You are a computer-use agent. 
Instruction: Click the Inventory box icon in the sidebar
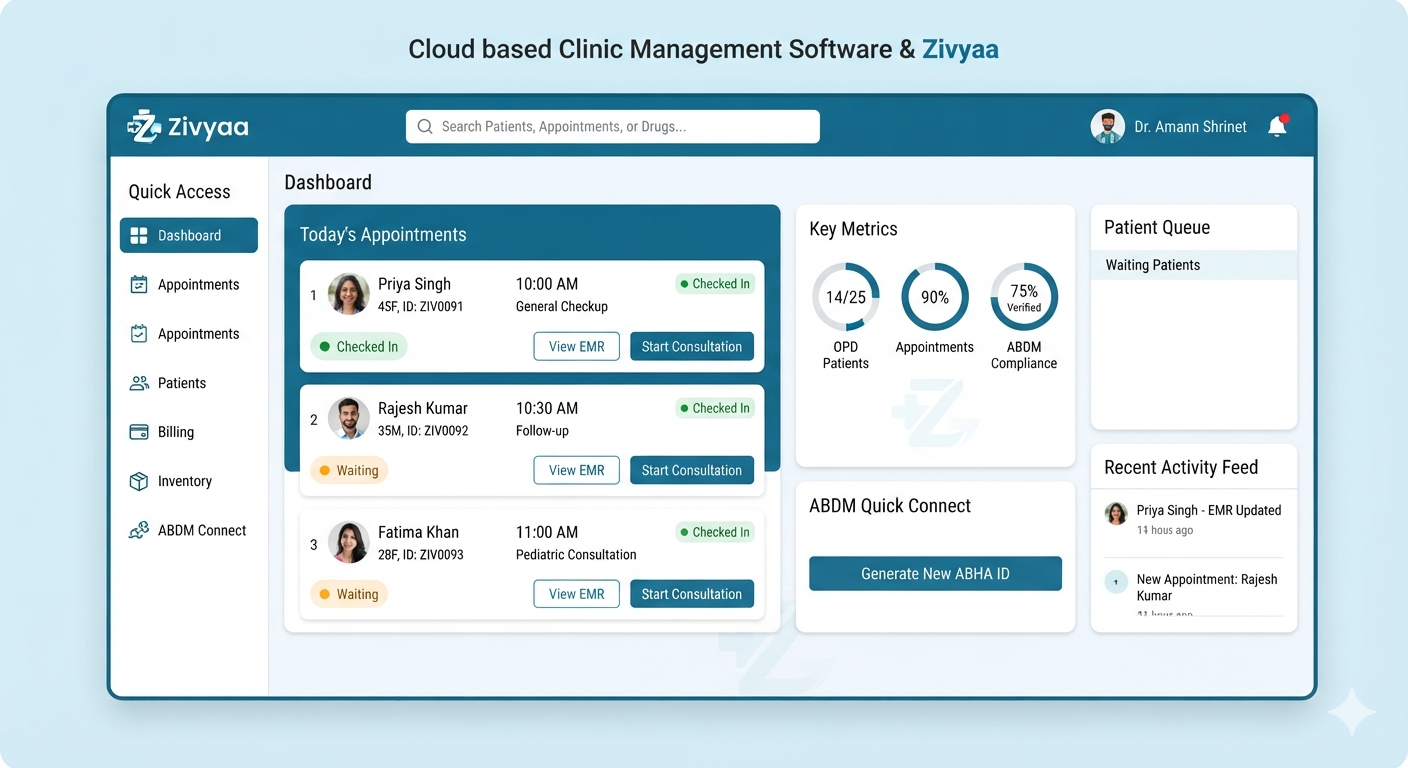coord(139,481)
